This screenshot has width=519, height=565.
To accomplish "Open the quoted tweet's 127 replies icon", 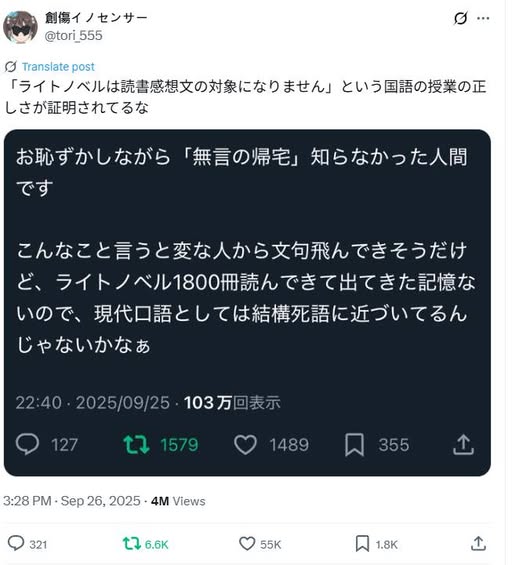I will click(27, 444).
